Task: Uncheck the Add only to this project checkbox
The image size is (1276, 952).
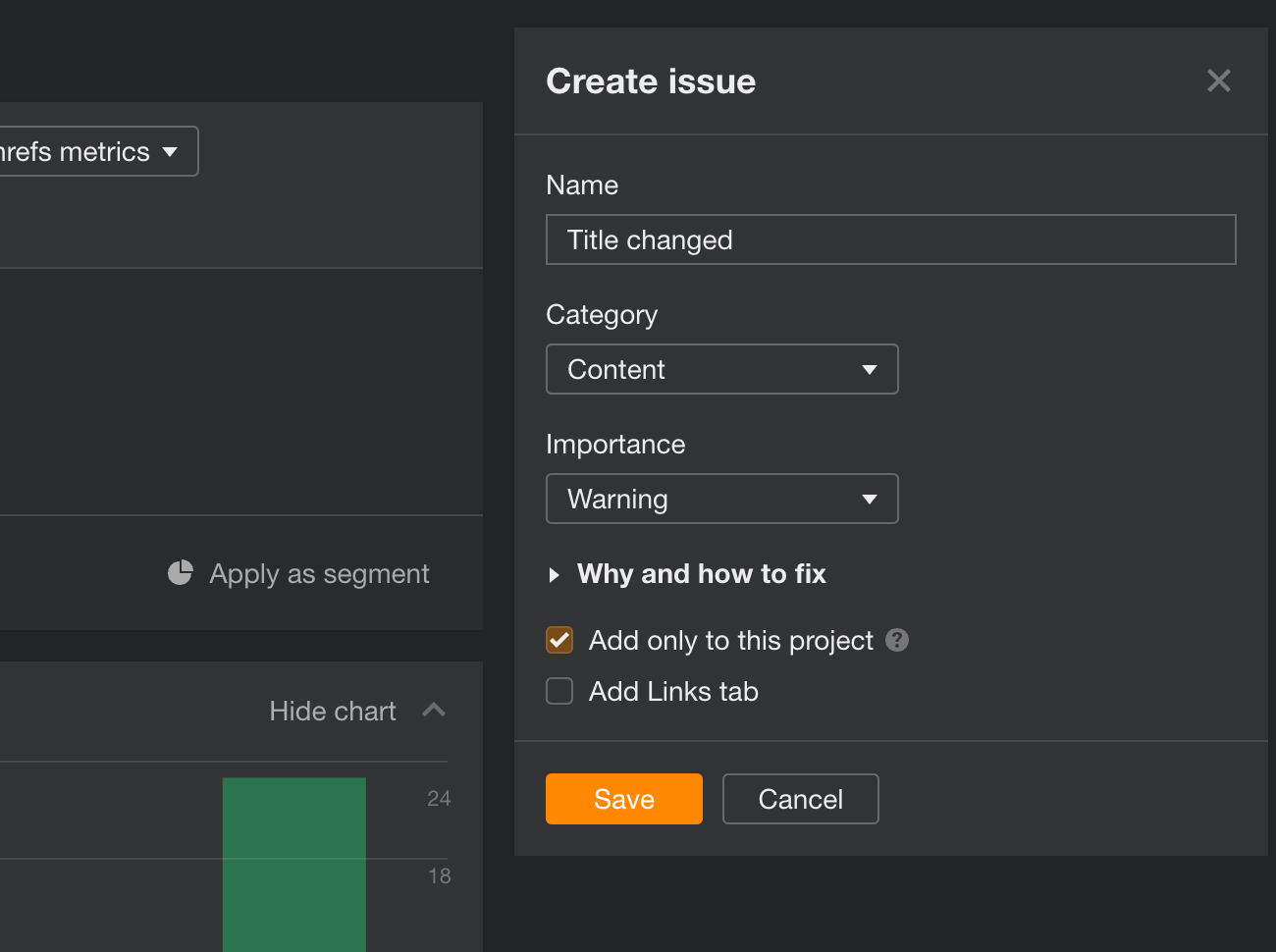Action: [559, 640]
